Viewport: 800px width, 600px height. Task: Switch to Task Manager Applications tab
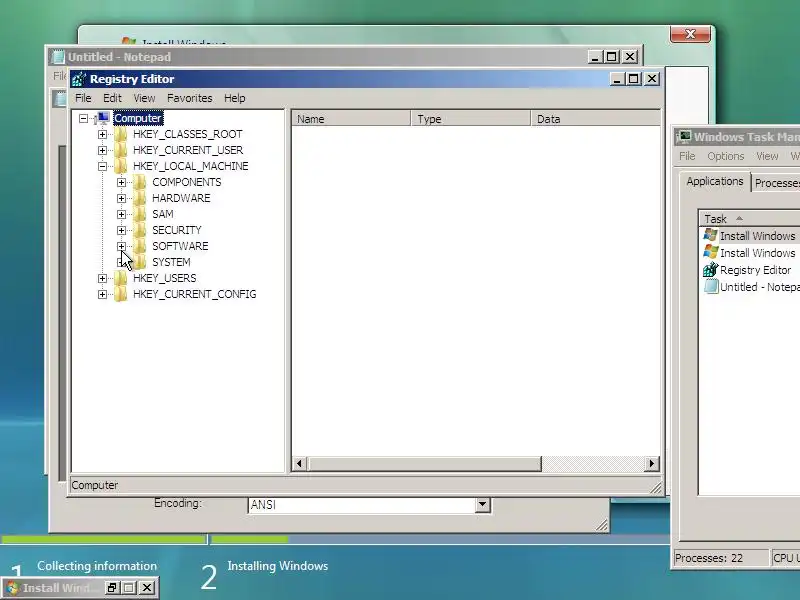[715, 181]
